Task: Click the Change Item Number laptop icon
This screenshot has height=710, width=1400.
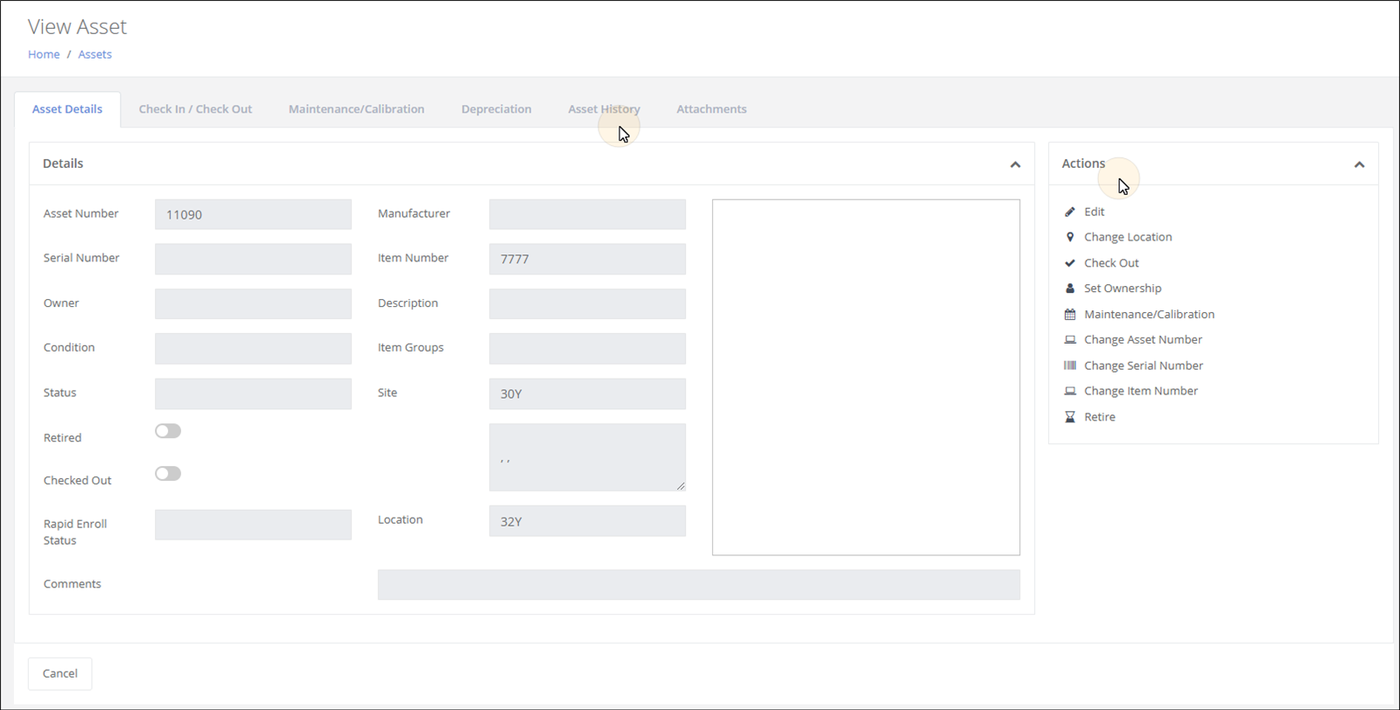Action: click(1070, 391)
